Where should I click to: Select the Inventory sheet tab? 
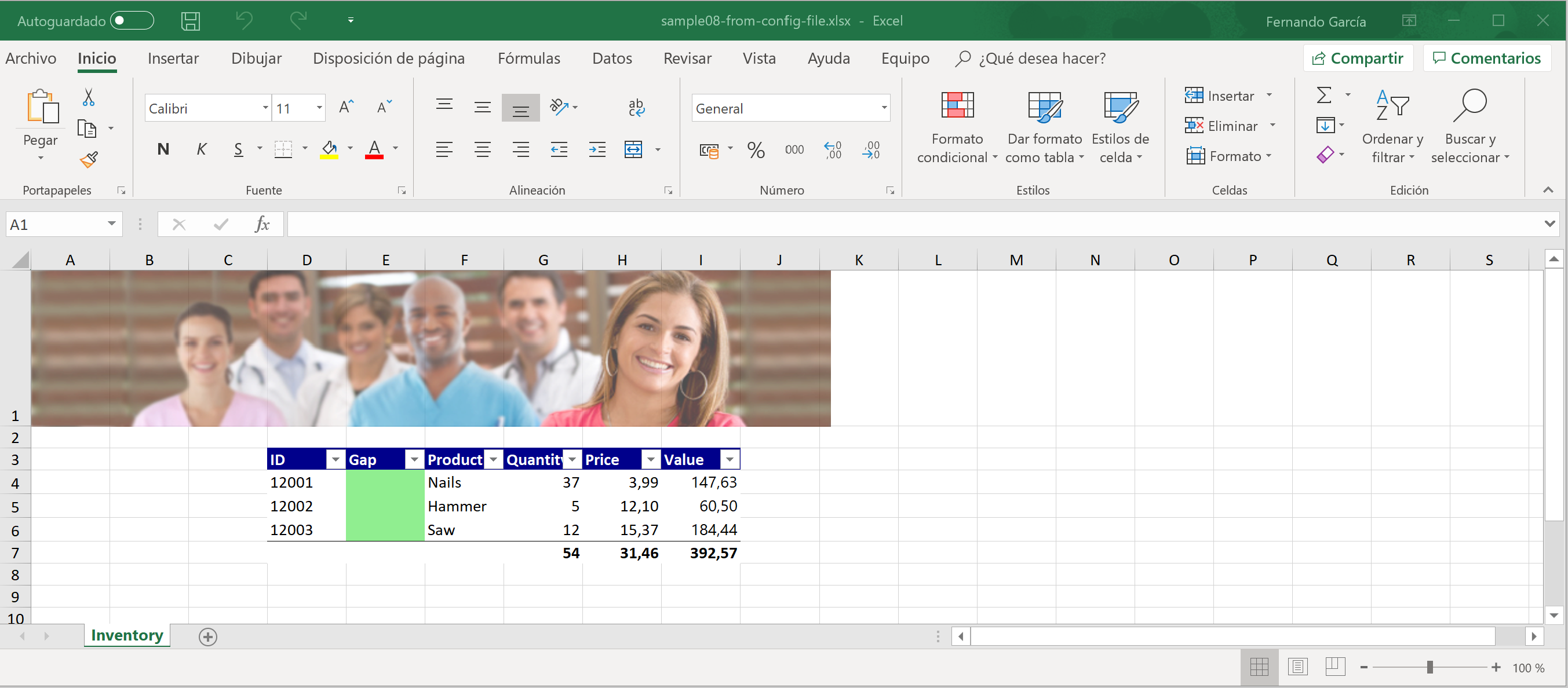[126, 636]
